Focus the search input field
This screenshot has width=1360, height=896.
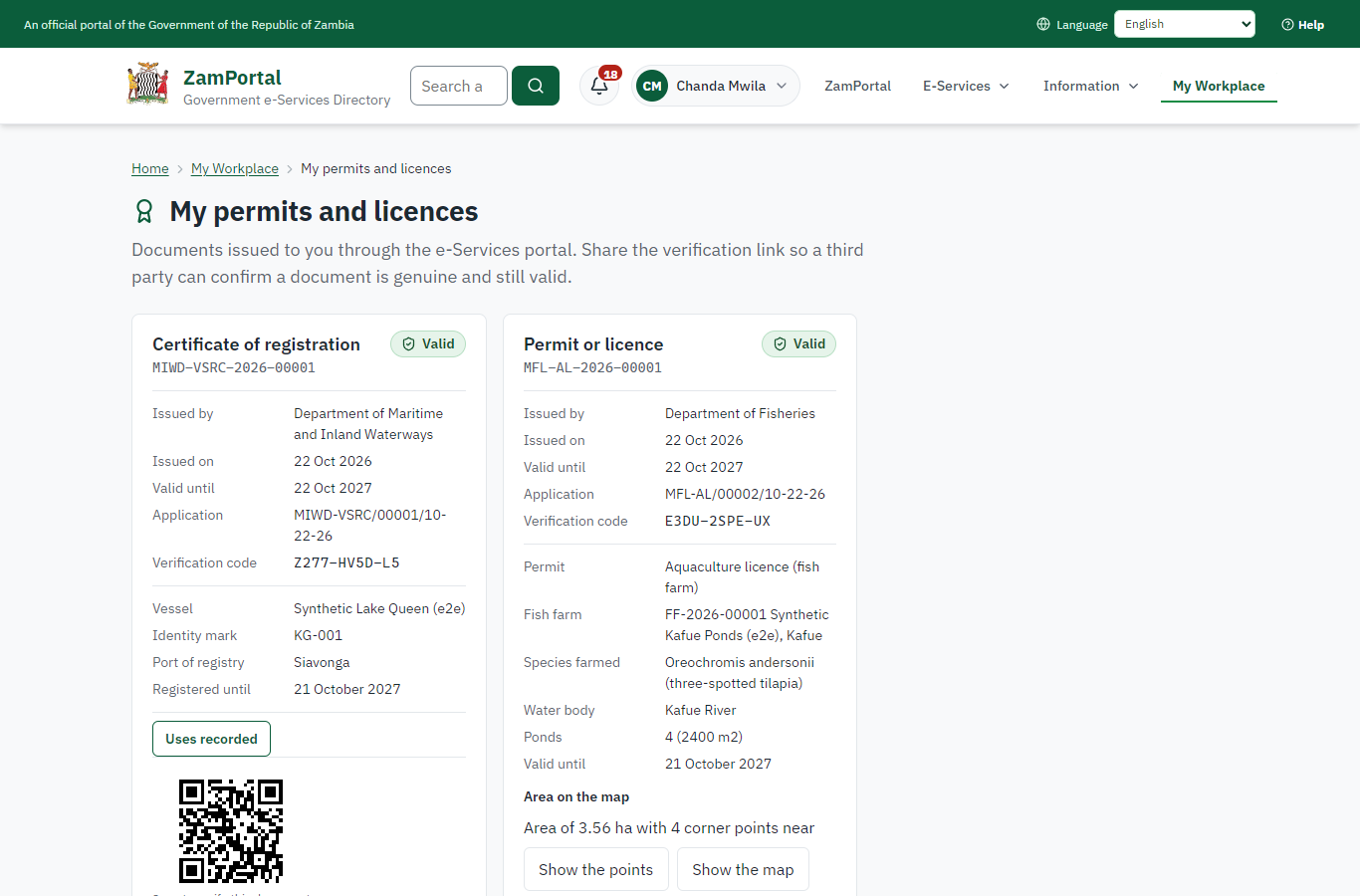pyautogui.click(x=459, y=86)
